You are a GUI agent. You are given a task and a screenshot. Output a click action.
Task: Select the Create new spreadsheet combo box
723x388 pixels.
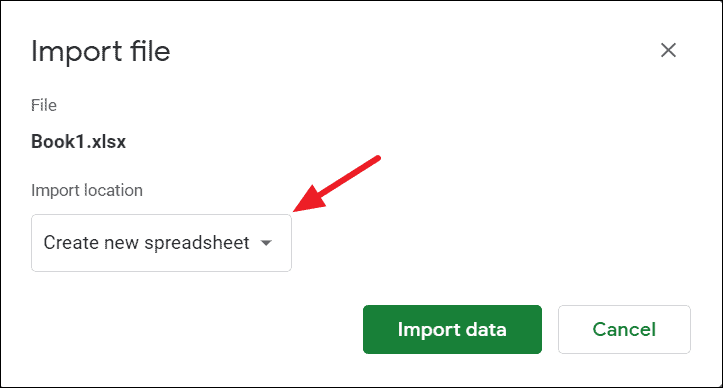[161, 243]
